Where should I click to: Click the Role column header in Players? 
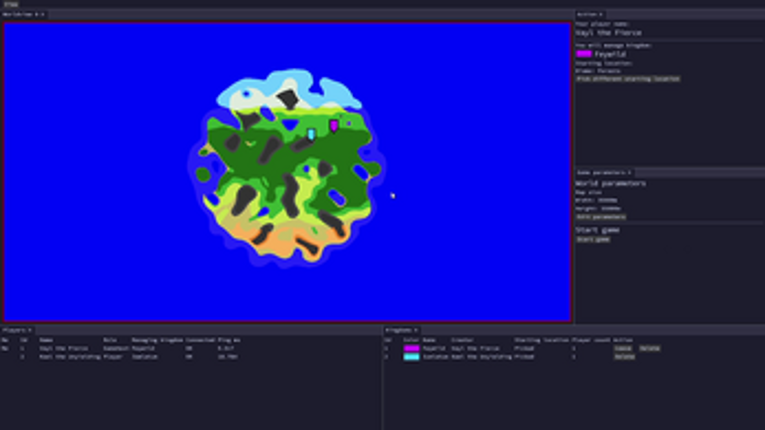tap(110, 340)
